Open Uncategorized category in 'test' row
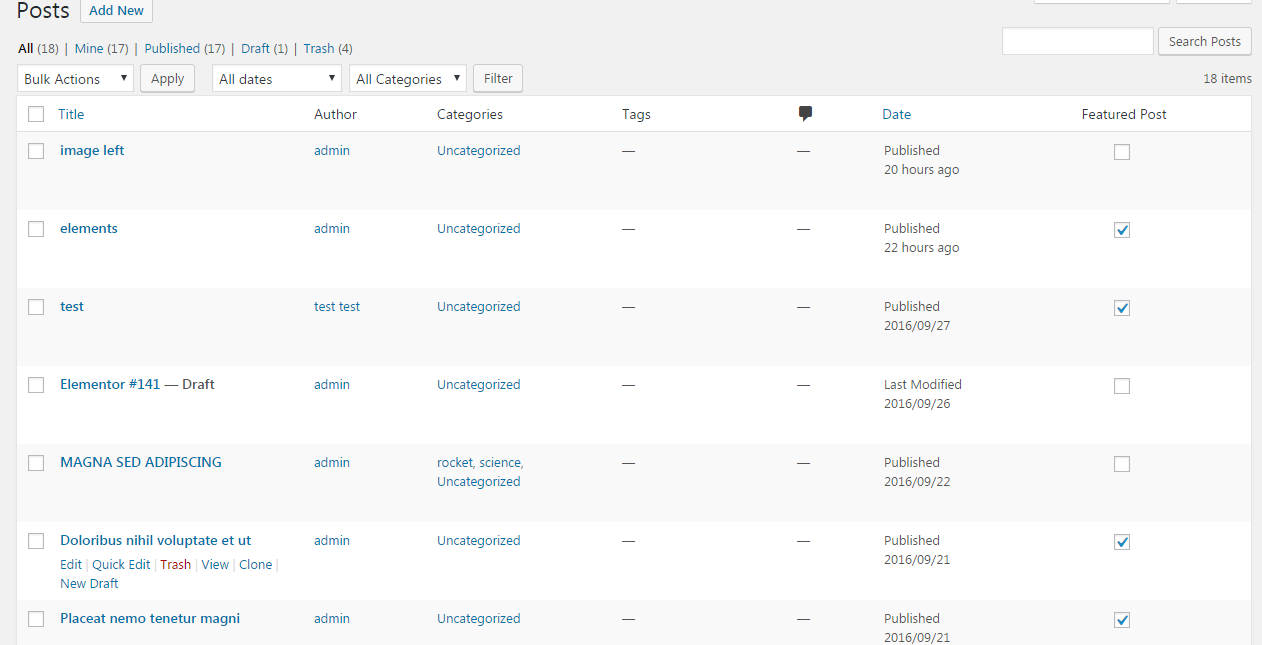Screen dimensions: 1262x645 (x=479, y=306)
